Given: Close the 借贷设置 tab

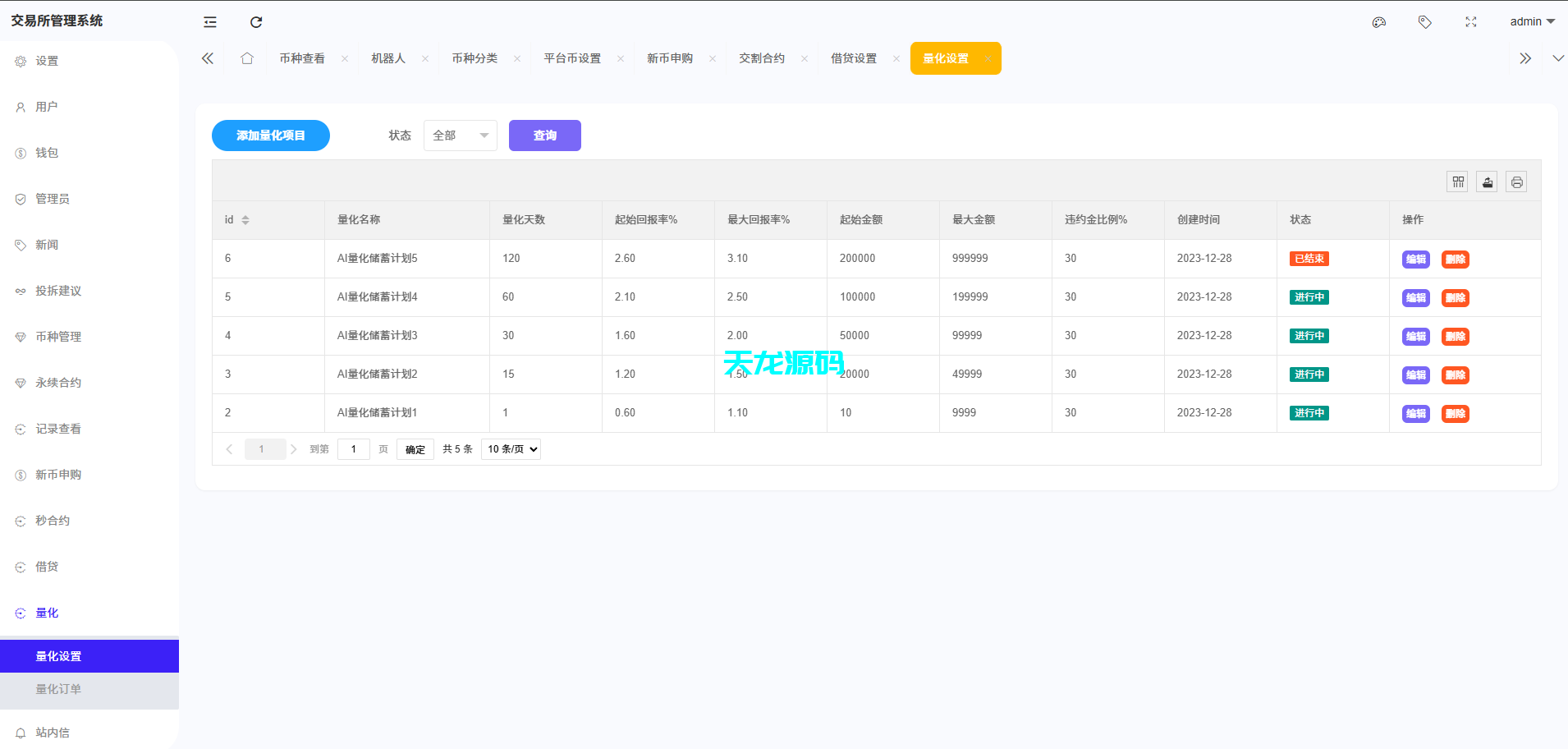Looking at the screenshot, I should (x=896, y=58).
